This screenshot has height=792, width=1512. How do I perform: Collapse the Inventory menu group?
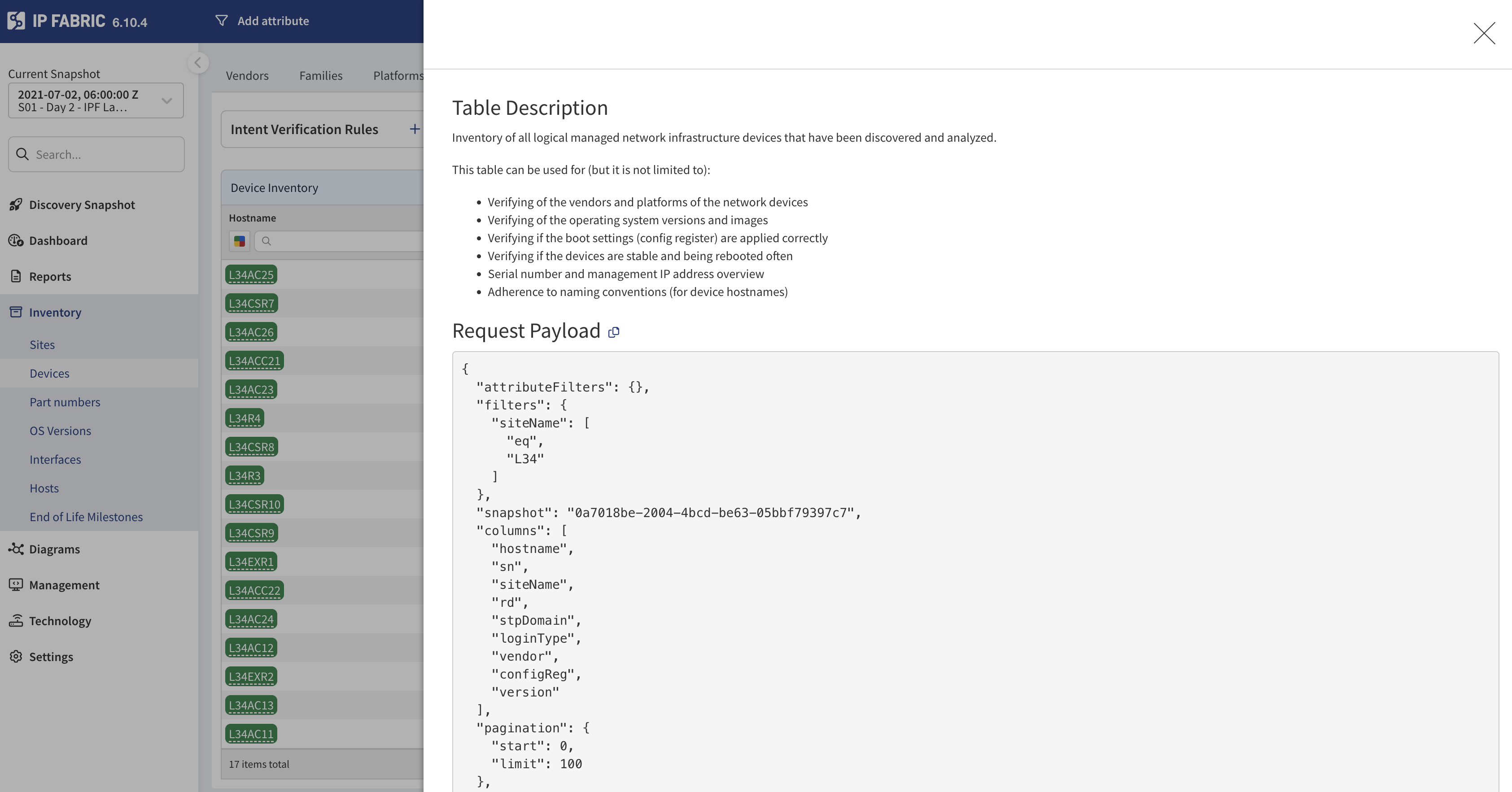pos(55,312)
